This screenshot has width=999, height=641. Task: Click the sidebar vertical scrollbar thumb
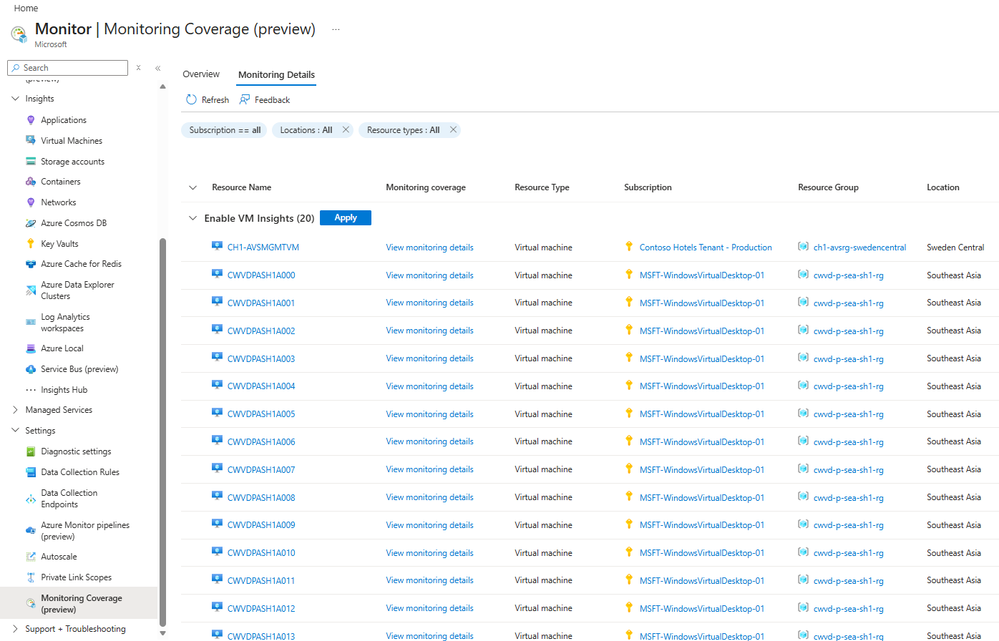pyautogui.click(x=162, y=432)
